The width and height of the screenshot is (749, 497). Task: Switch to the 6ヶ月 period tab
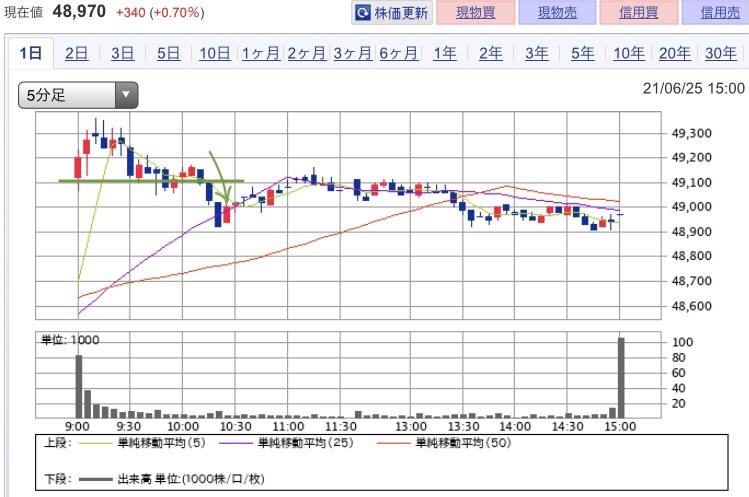point(399,53)
